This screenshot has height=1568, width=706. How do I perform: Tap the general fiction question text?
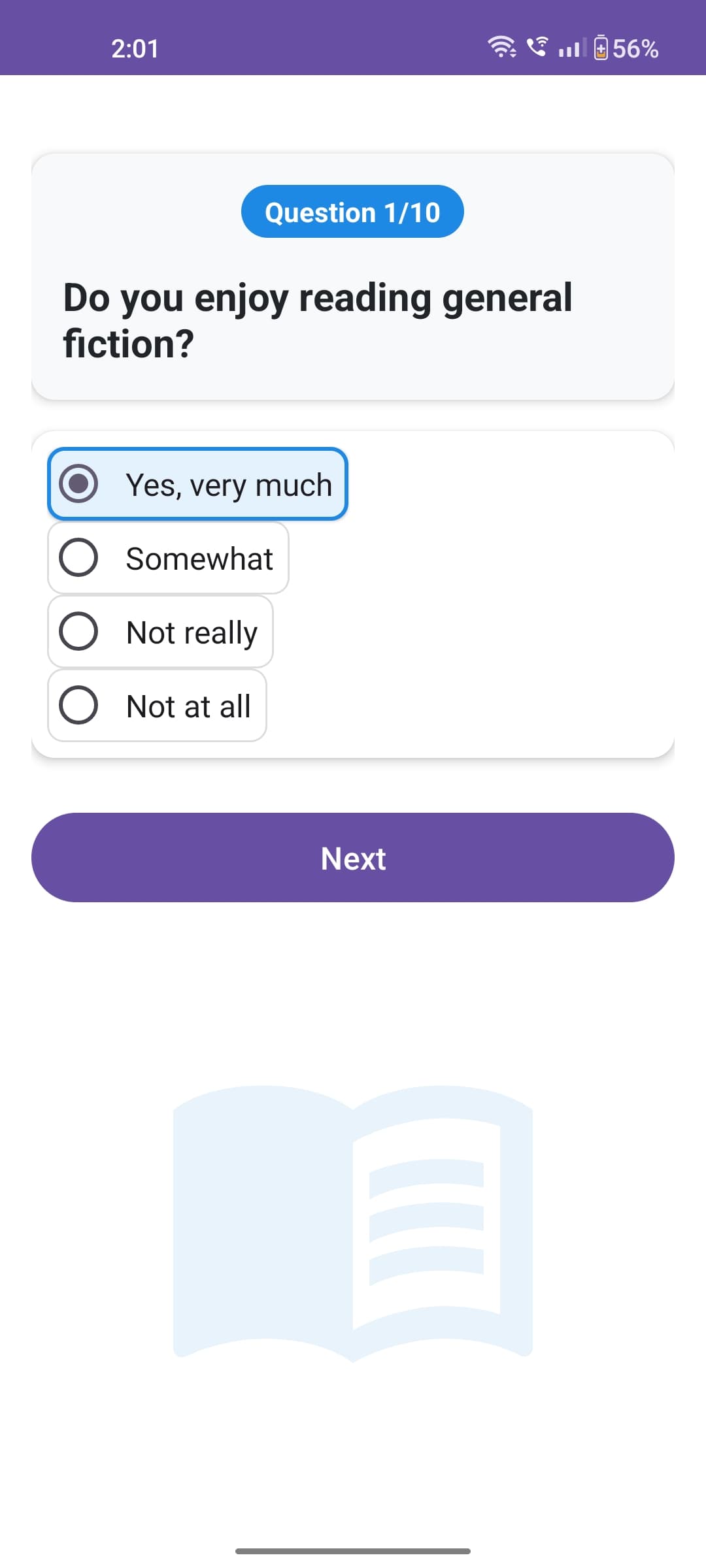pyautogui.click(x=318, y=320)
